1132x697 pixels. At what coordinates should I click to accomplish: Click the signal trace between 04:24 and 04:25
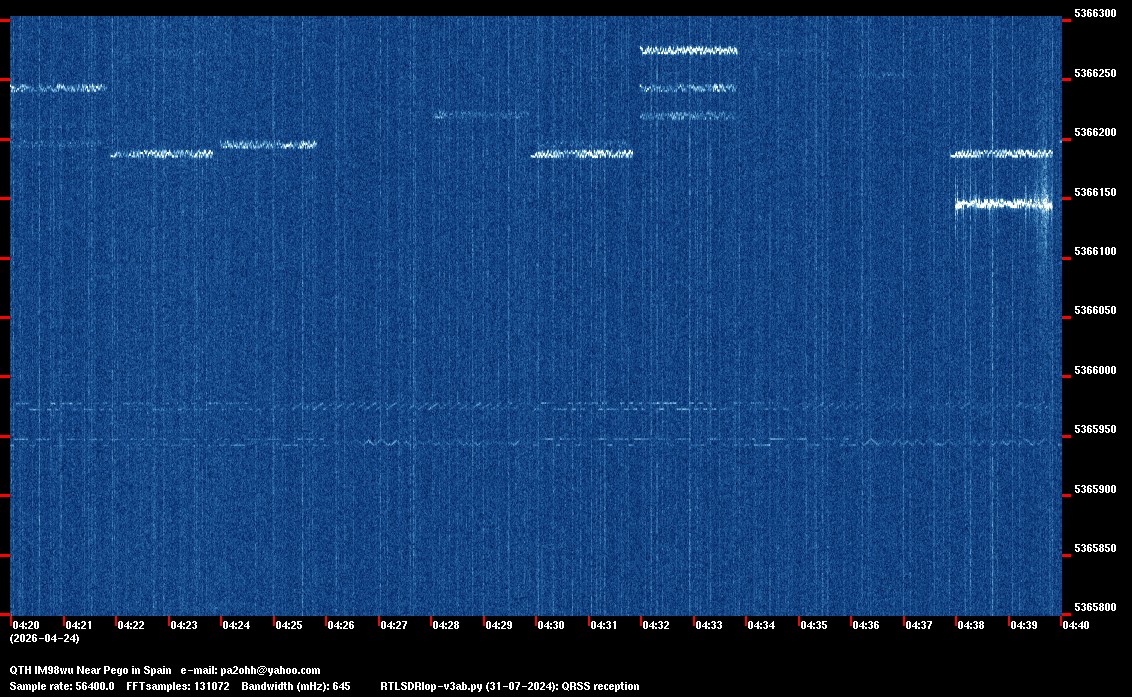pos(268,144)
